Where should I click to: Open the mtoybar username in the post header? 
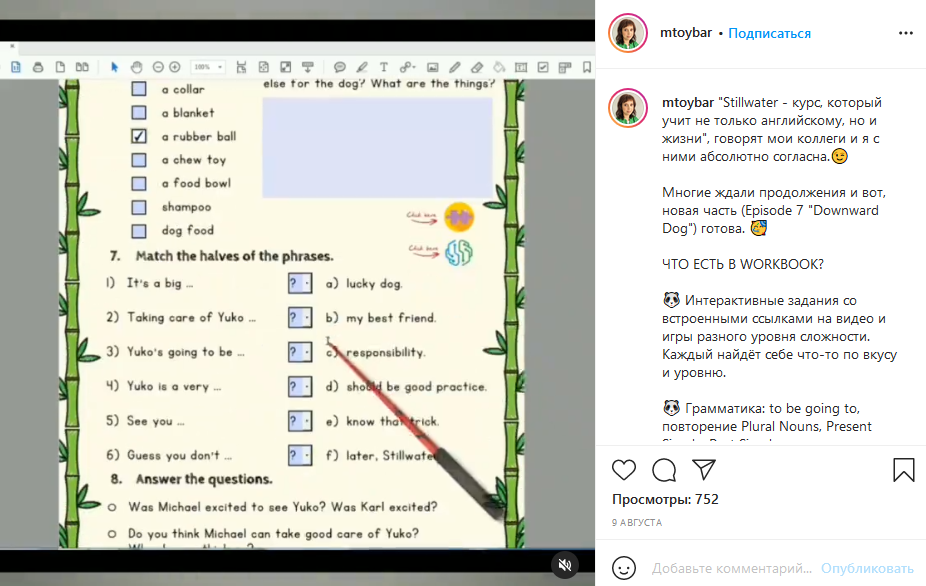pyautogui.click(x=686, y=33)
